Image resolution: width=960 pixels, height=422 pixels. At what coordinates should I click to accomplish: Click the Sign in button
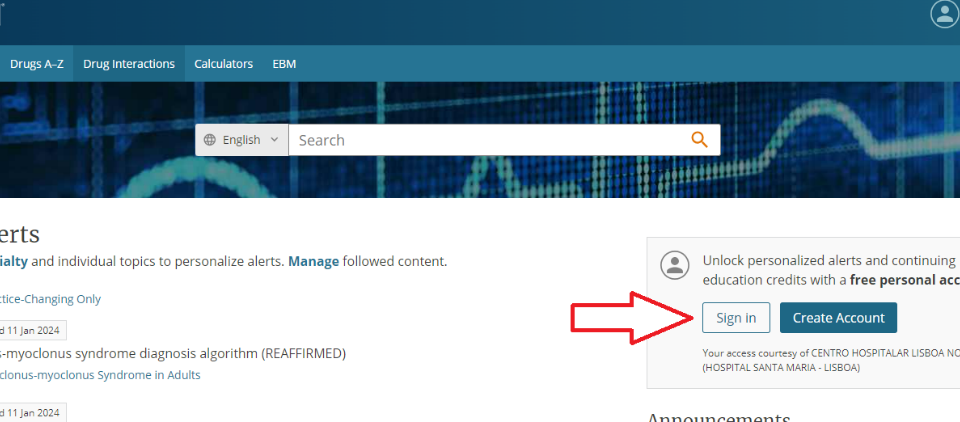pos(736,317)
